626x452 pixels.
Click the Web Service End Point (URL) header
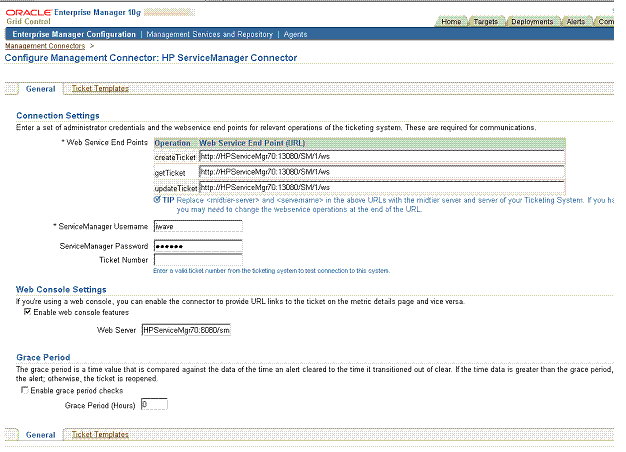point(252,143)
